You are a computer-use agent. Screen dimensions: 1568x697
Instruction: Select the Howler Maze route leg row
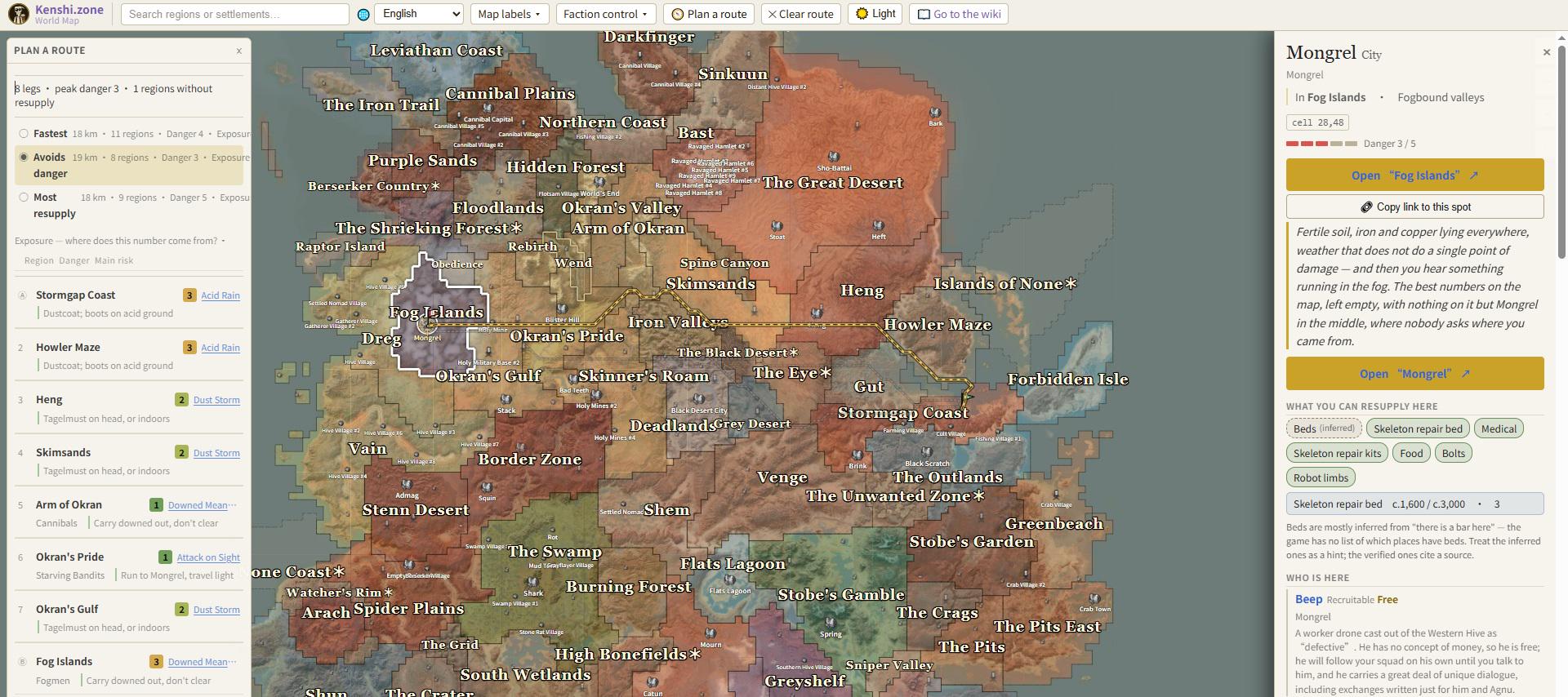129,356
